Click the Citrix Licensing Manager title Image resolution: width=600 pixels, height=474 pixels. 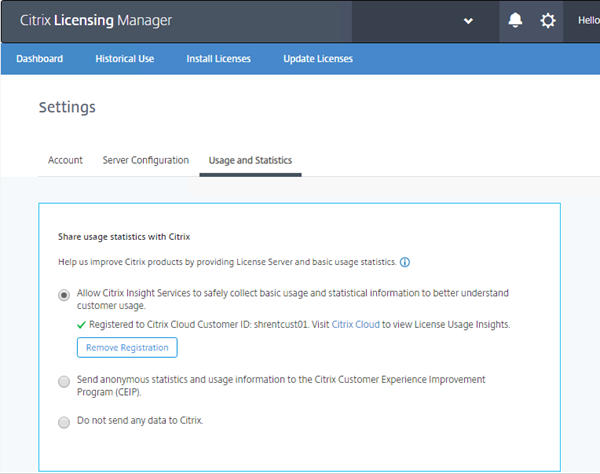(x=96, y=21)
